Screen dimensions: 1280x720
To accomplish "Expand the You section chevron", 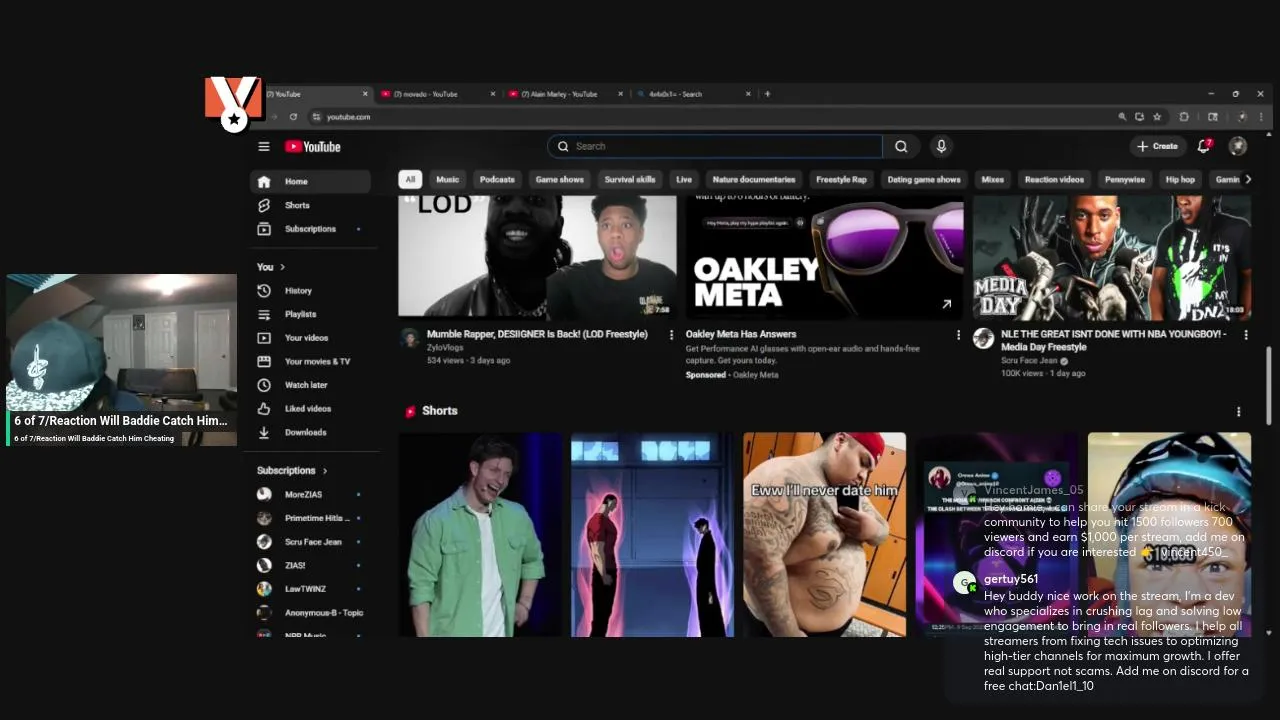I will [283, 267].
